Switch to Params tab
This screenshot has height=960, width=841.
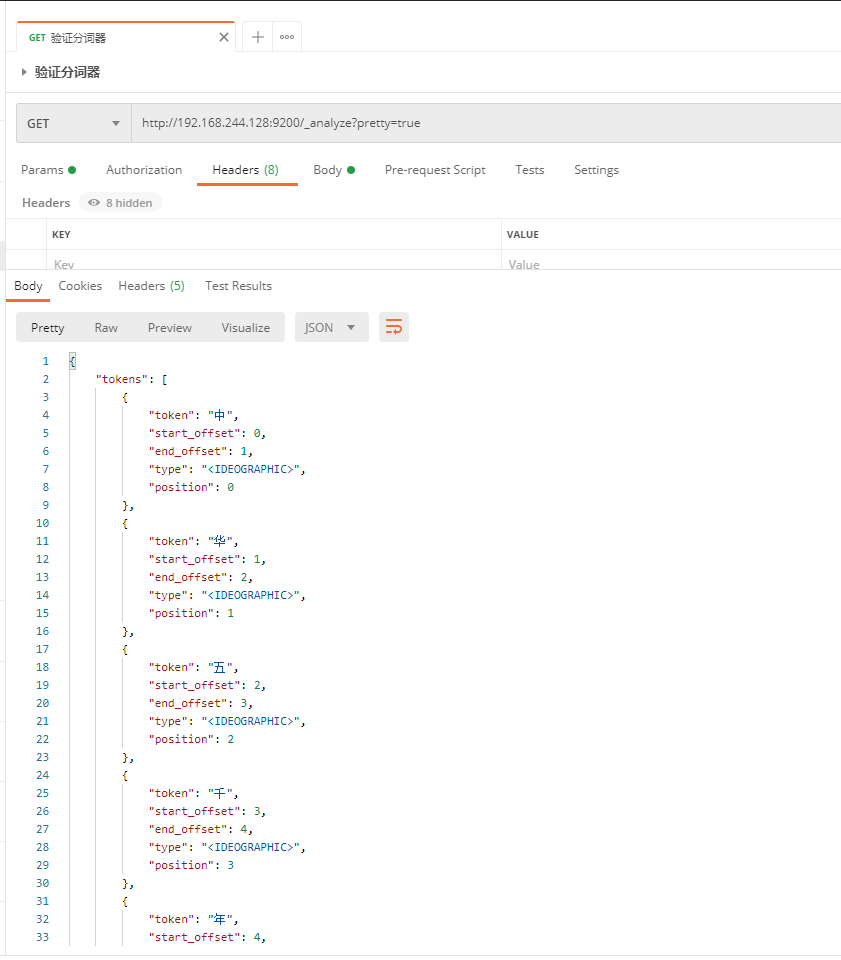[x=48, y=170]
